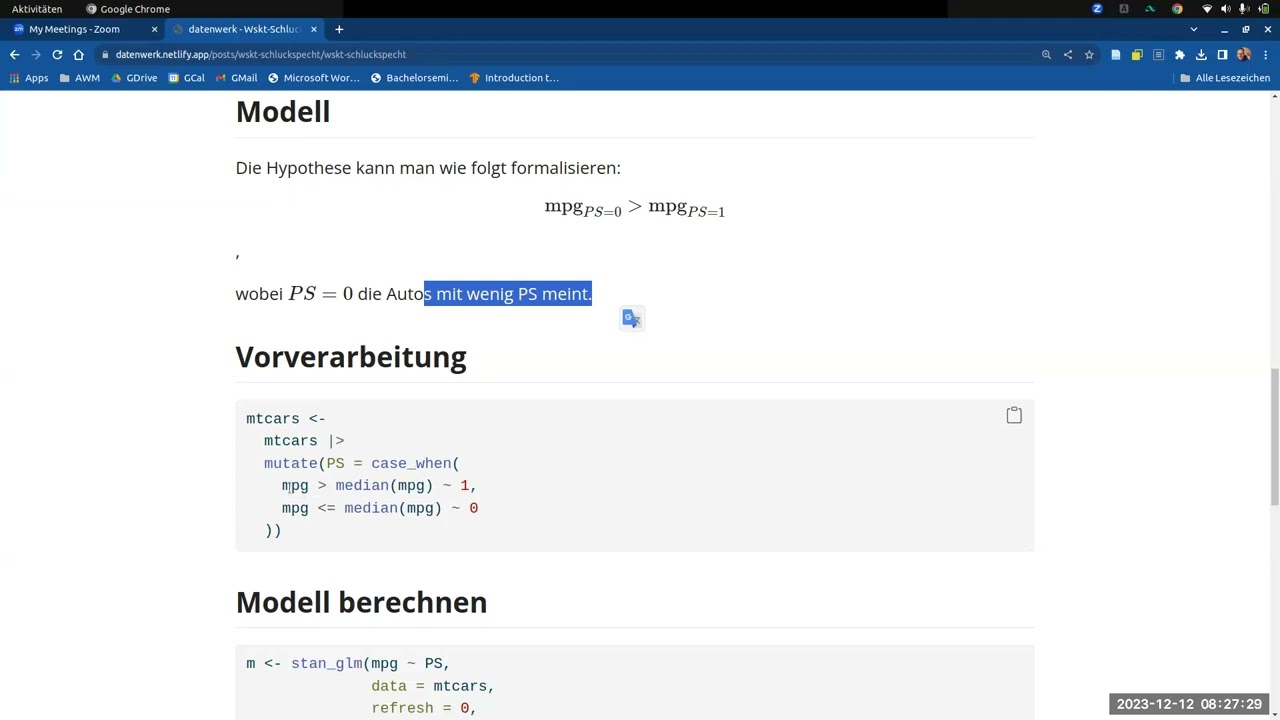Select the datenwerk Wskt-Schluckspecht tab
Image resolution: width=1280 pixels, height=720 pixels.
246,30
